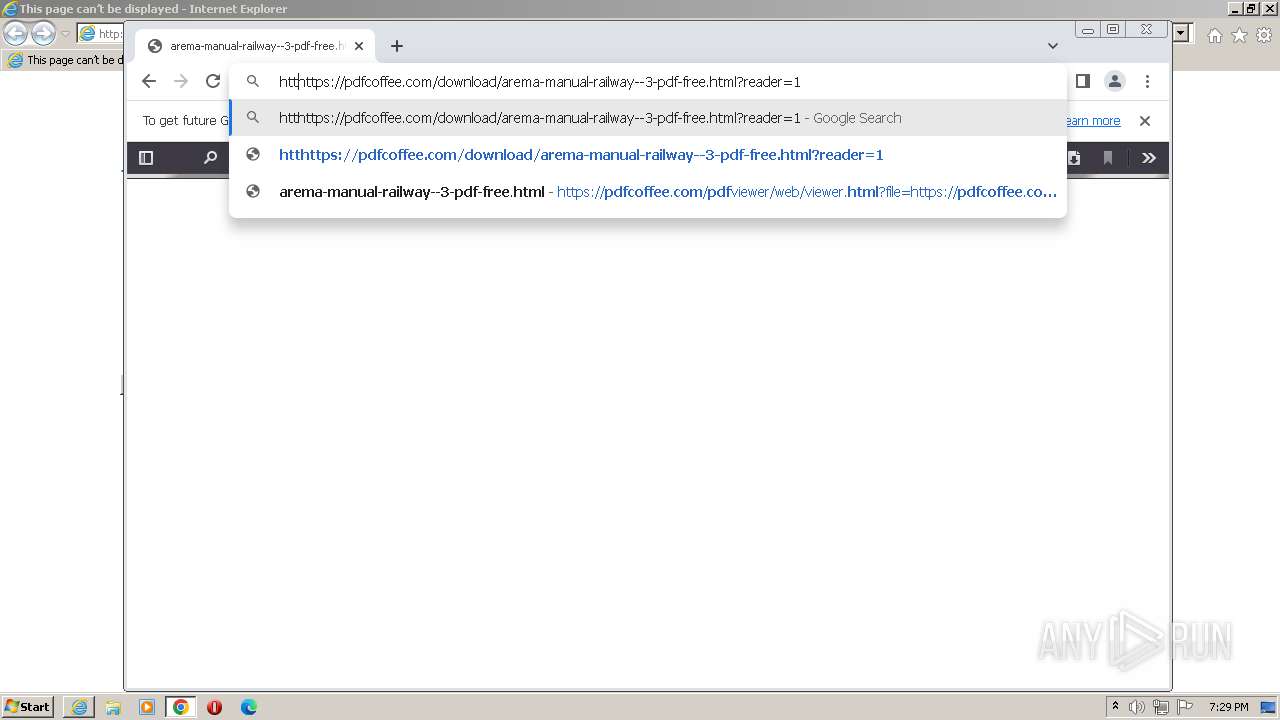1280x720 pixels.
Task: Open PDF viewer tools chevrons
Action: point(1149,158)
